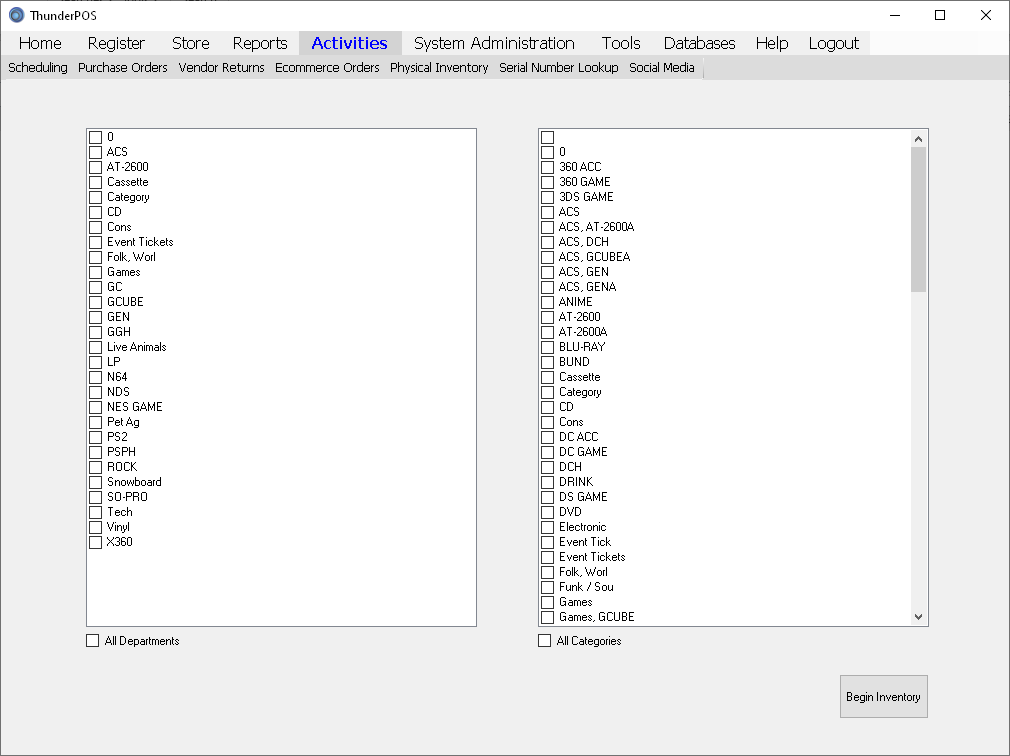The image size is (1010, 756).
Task: Check the All Departments checkbox
Action: (93, 641)
